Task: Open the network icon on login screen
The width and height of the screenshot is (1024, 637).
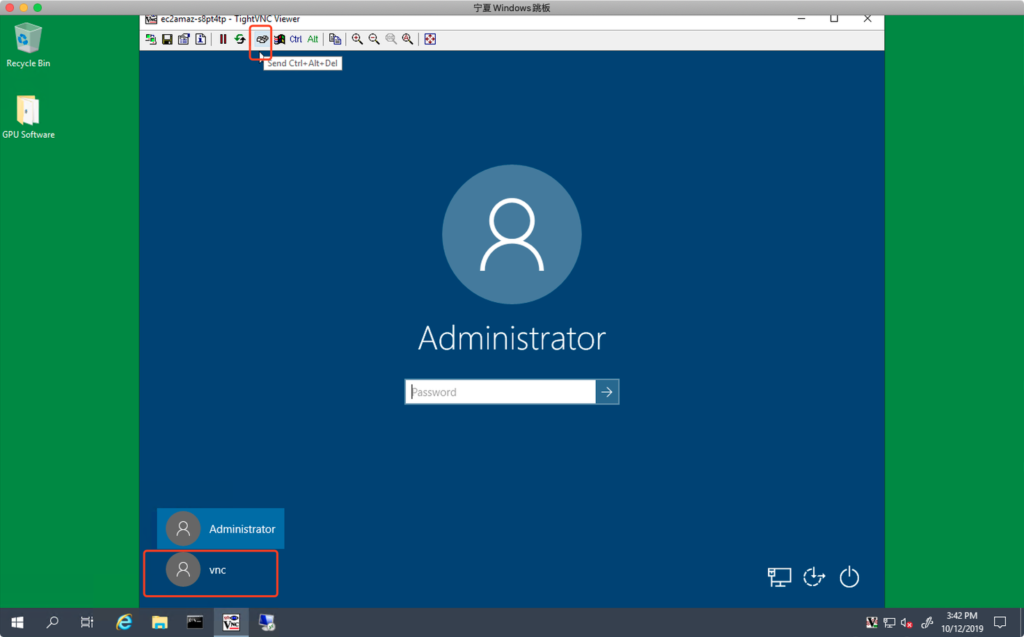Action: 779,577
